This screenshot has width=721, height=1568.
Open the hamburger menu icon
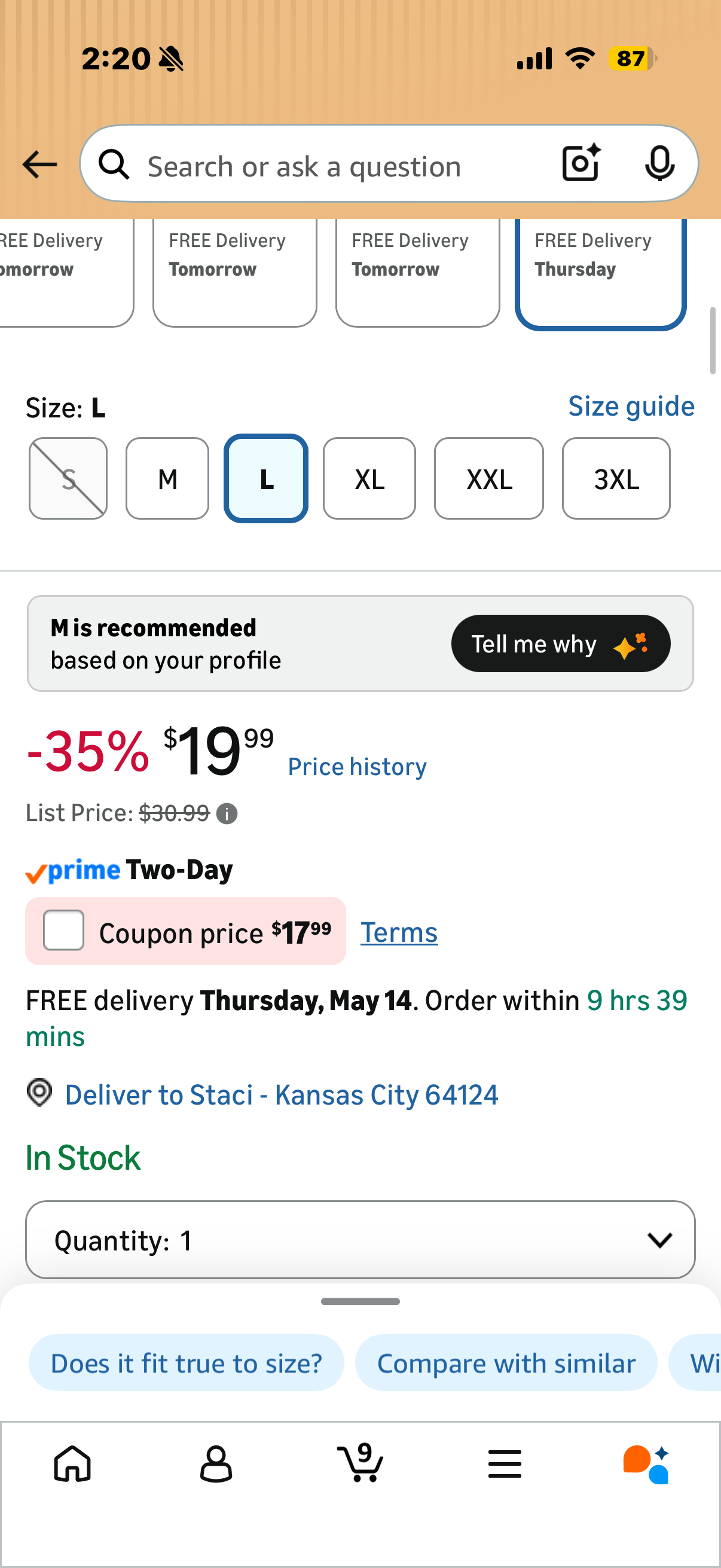[505, 1464]
